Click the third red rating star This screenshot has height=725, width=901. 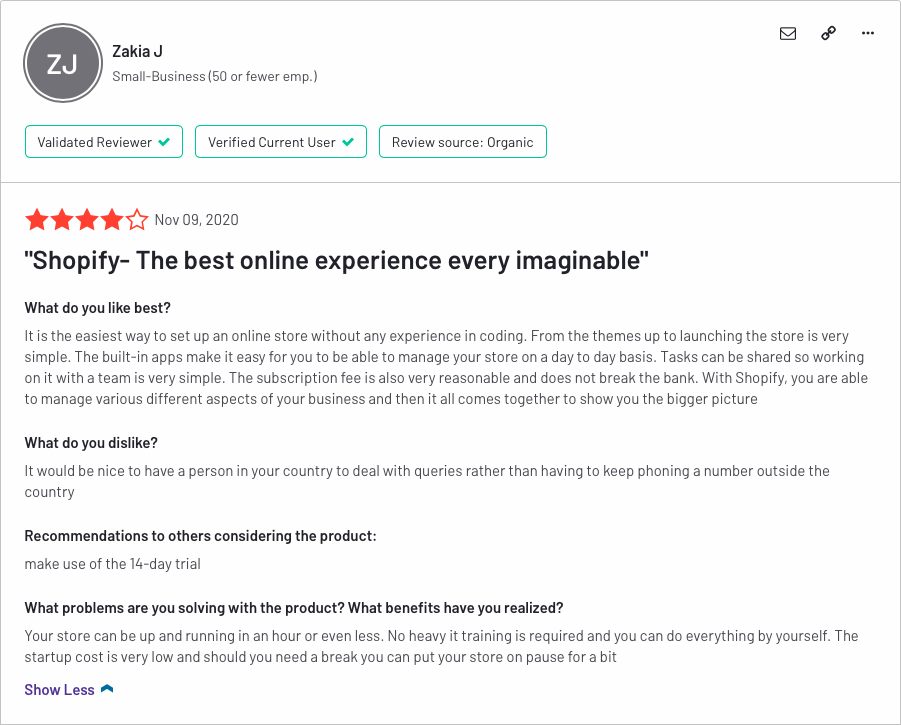tap(87, 219)
